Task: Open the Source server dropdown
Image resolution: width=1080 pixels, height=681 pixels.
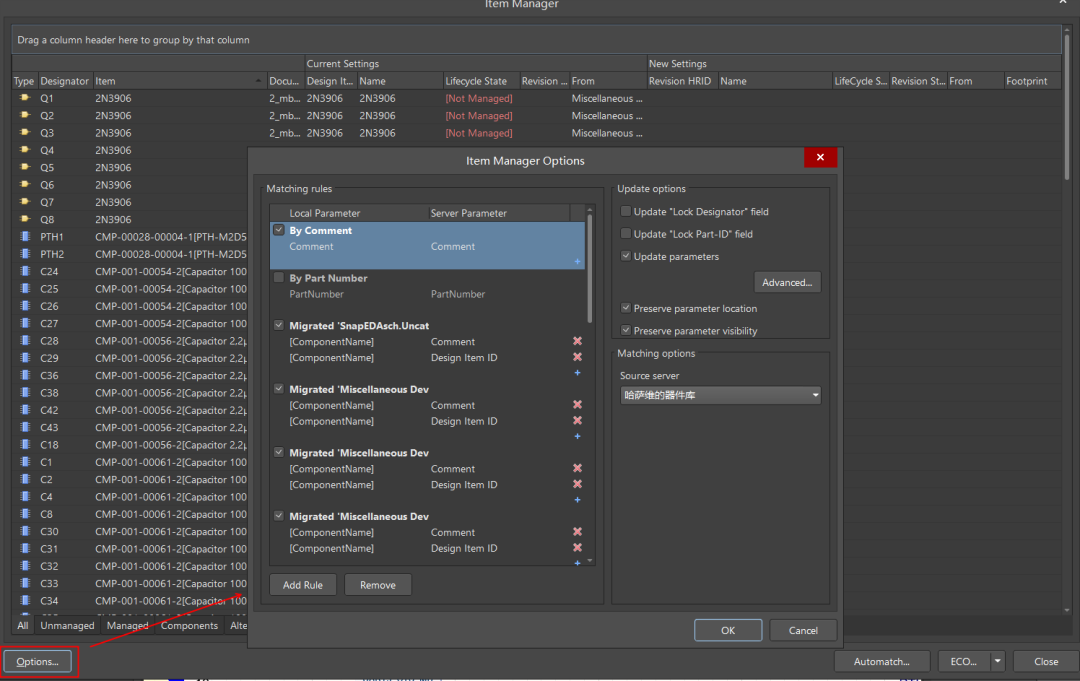Action: click(720, 395)
